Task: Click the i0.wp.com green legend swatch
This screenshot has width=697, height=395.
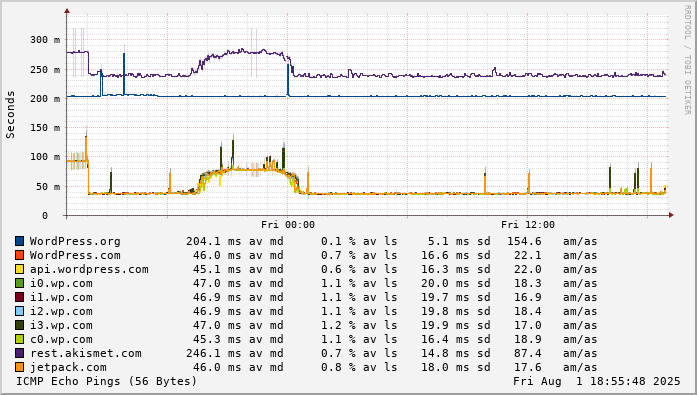Action: (20, 283)
